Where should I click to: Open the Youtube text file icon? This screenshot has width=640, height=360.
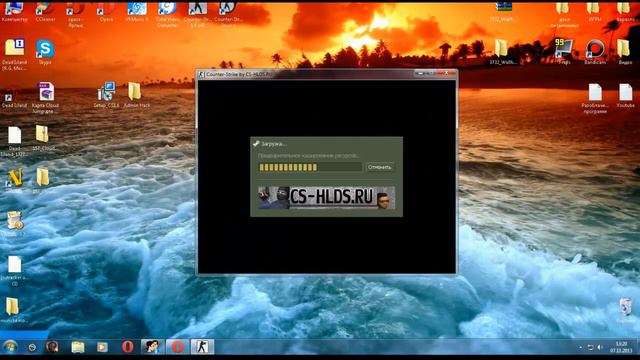click(x=625, y=95)
